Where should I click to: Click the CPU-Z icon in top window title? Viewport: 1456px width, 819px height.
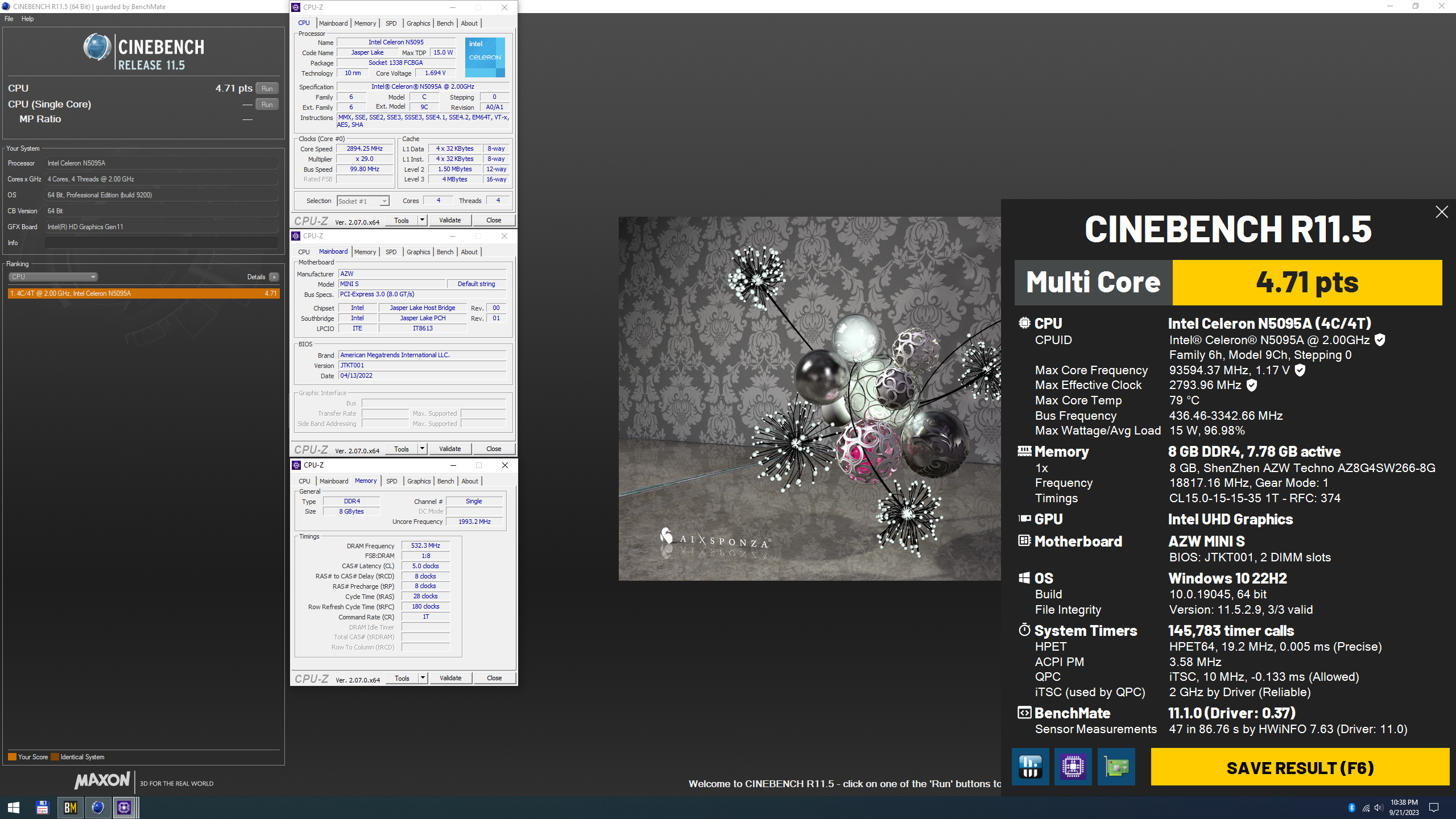(x=296, y=7)
